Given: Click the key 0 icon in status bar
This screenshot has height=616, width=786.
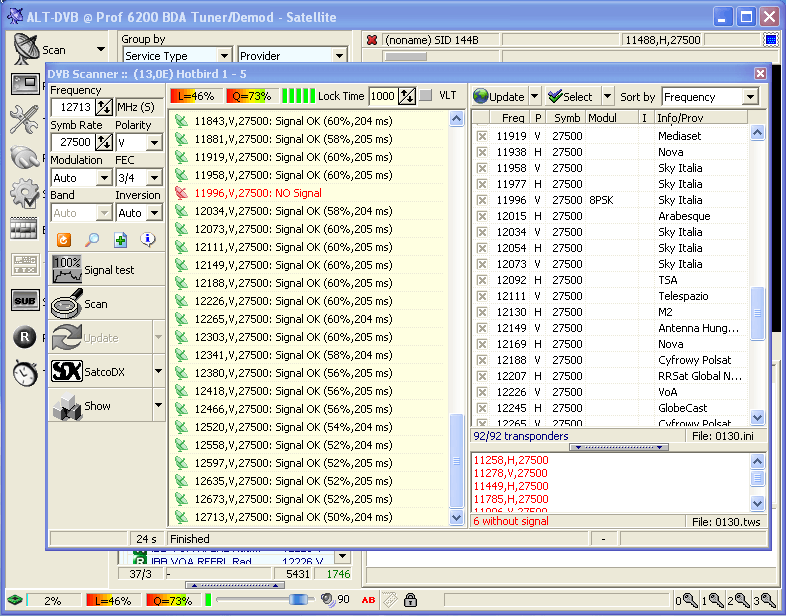Looking at the screenshot, I should point(689,600).
